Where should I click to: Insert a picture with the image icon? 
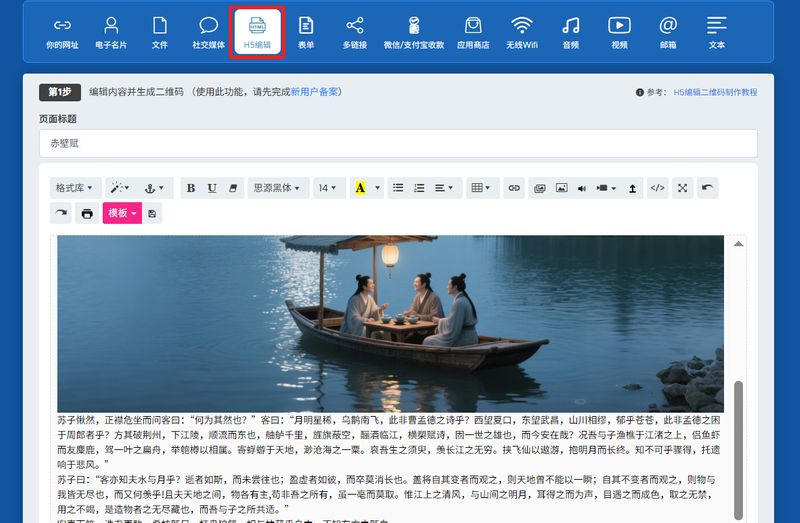coord(561,188)
